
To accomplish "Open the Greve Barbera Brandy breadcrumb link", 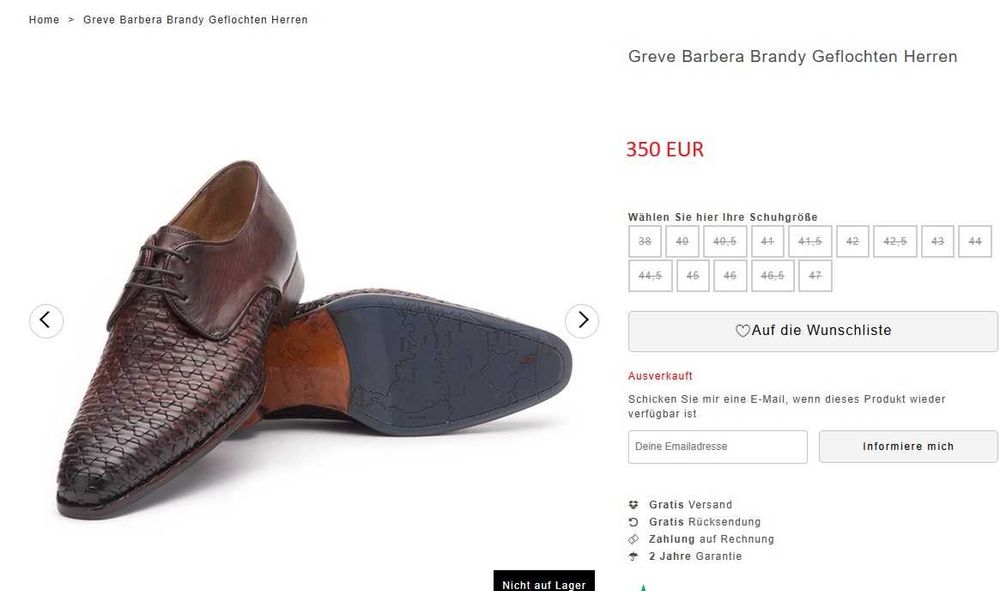I will click(195, 20).
